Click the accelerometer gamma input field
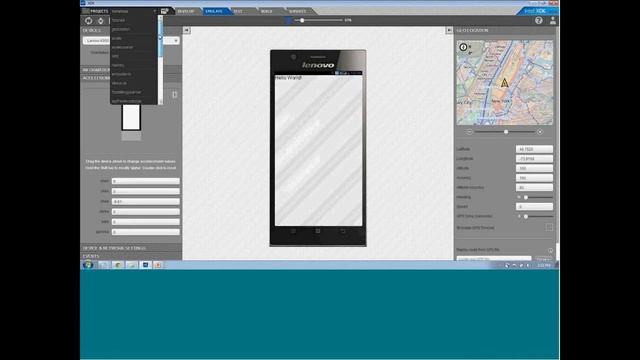640x360 pixels. tap(146, 232)
